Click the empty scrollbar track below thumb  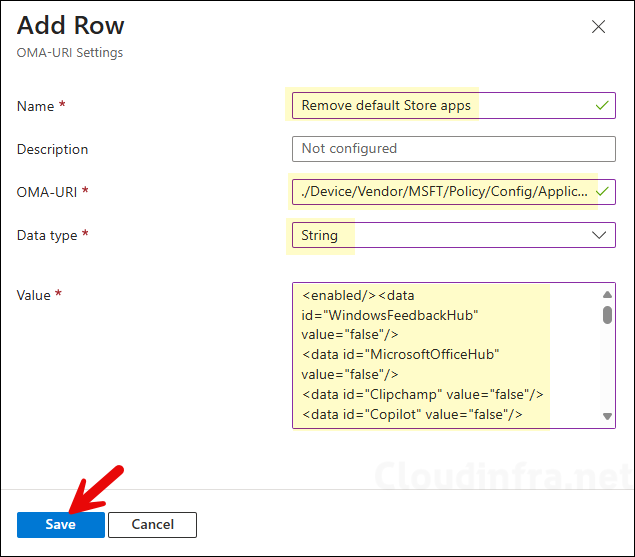[x=606, y=370]
